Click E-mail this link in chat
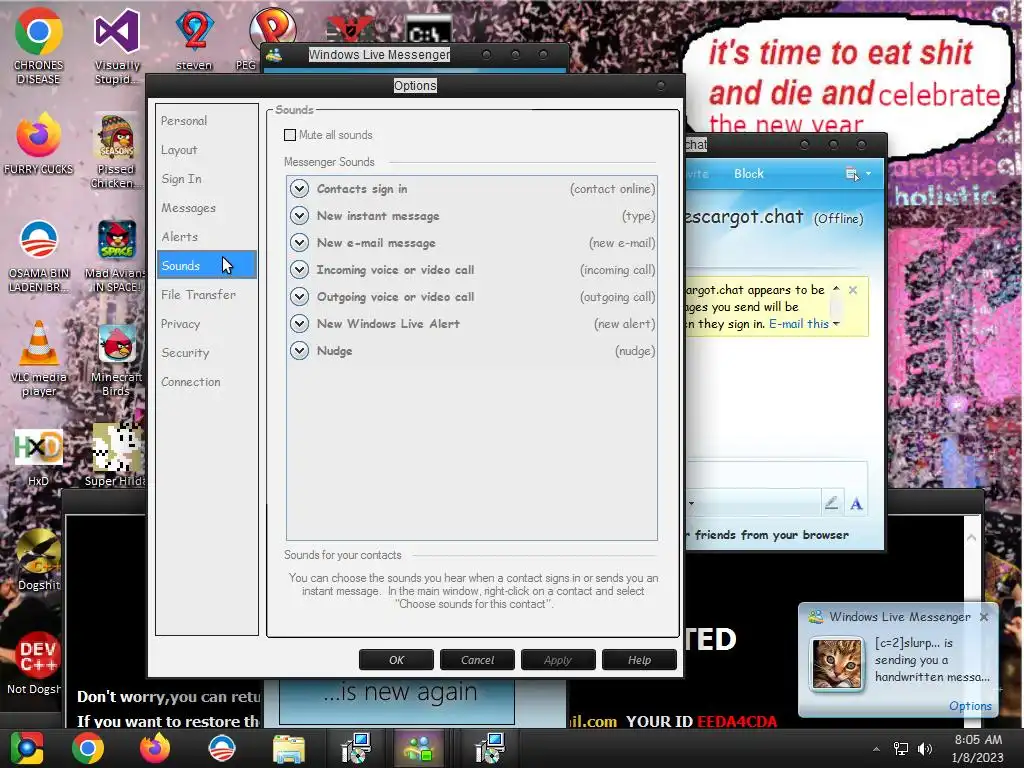Image resolution: width=1024 pixels, height=768 pixels. (799, 324)
